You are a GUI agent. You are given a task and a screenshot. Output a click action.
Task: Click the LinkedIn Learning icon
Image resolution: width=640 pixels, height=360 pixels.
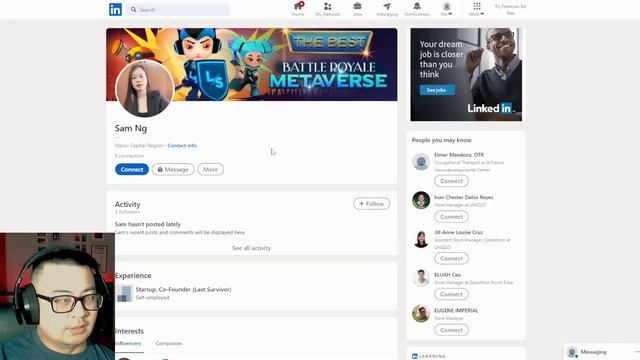coord(415,356)
